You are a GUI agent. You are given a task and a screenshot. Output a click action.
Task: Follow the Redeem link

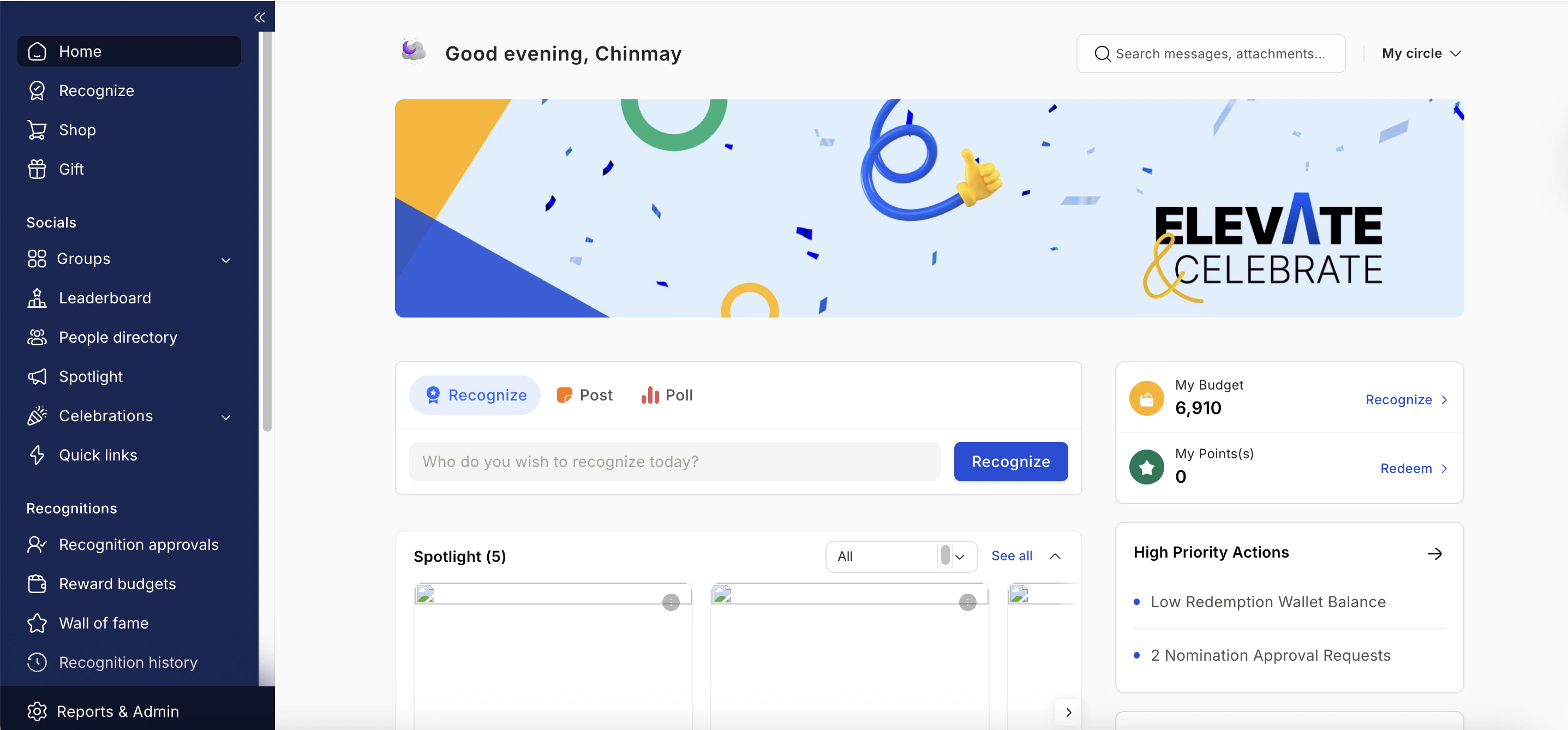pyautogui.click(x=1414, y=469)
